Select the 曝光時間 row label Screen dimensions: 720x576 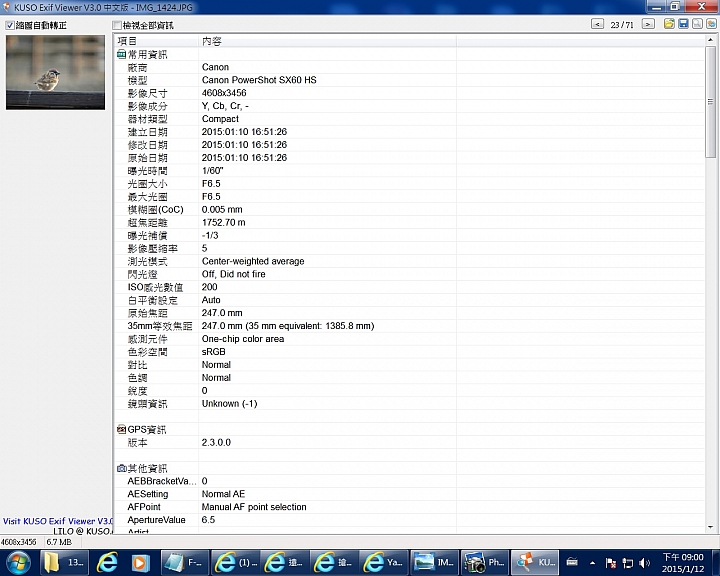point(147,171)
